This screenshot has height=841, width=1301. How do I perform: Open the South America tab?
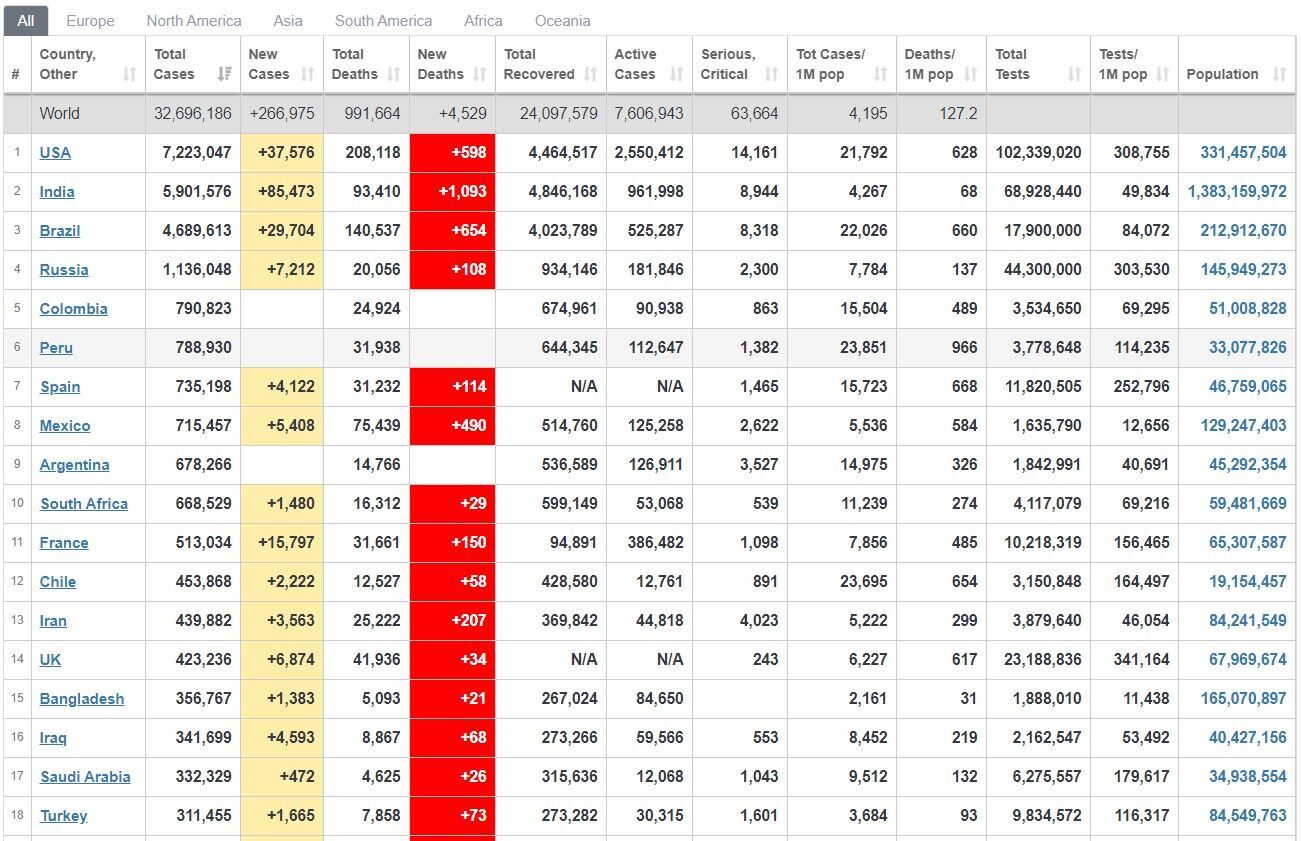point(383,20)
